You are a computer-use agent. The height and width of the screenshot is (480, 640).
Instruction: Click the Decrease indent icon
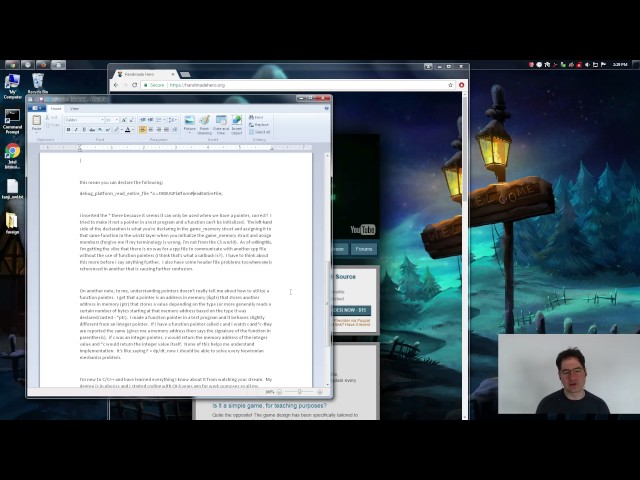(143, 120)
